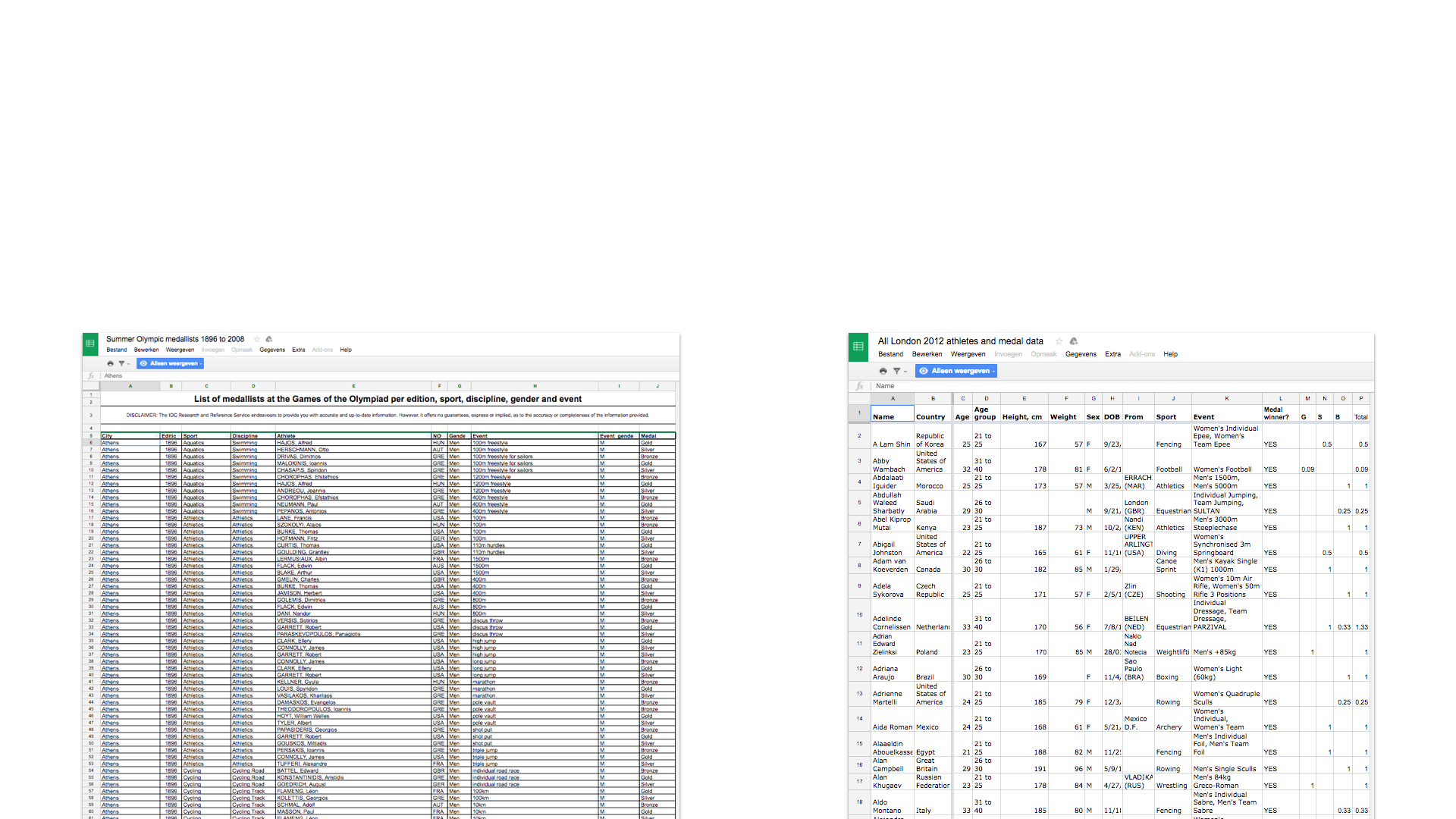This screenshot has height=819, width=1456.
Task: Click the print icon in London 2012 sheet
Action: [883, 371]
